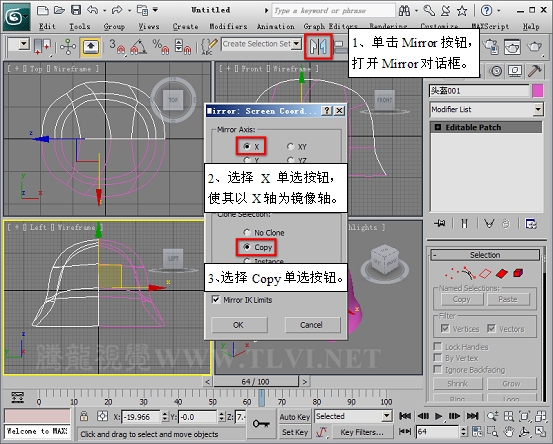
Task: Click the Auto Key button
Action: tap(295, 417)
